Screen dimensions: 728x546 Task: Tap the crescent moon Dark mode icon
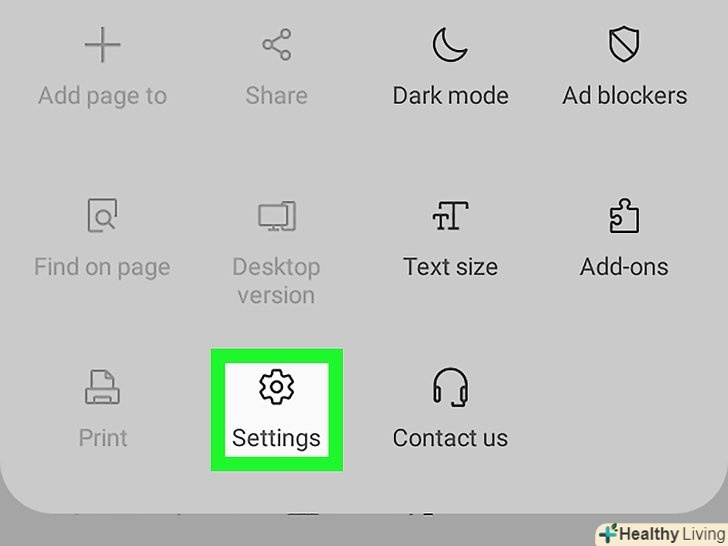450,45
